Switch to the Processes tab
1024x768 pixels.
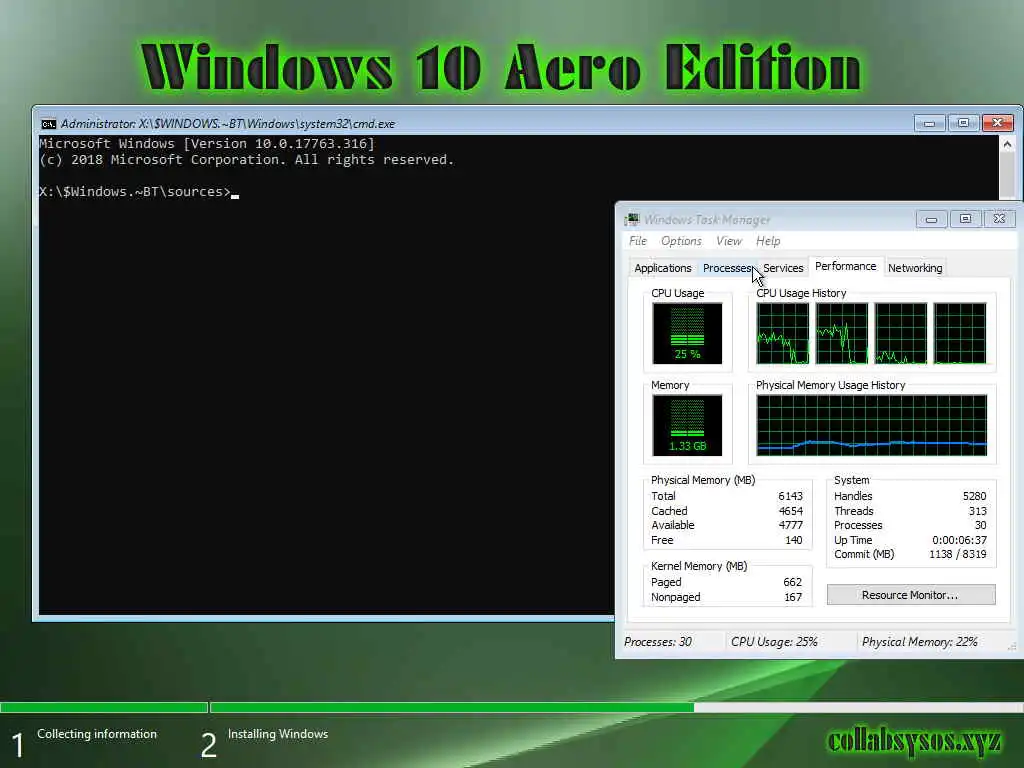[x=727, y=268]
